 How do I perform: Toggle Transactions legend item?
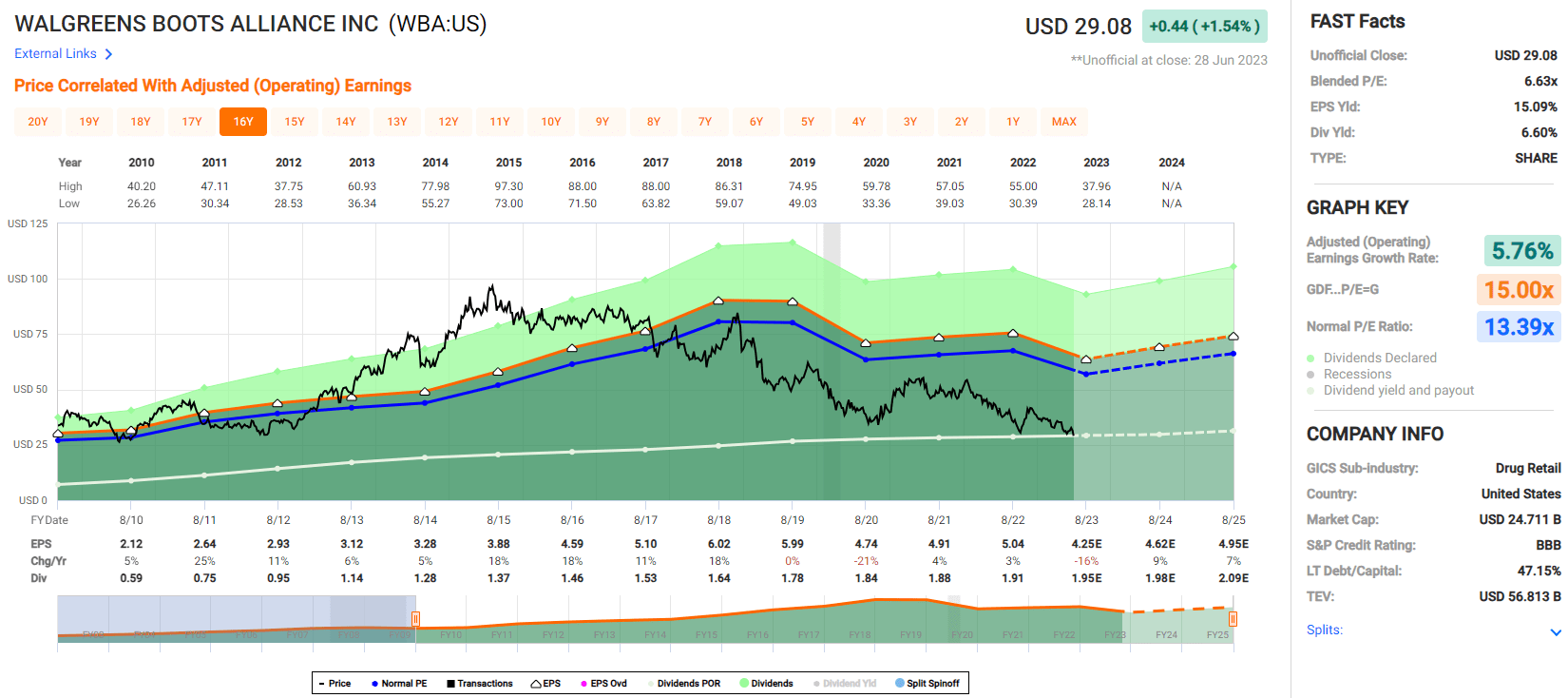(x=480, y=683)
